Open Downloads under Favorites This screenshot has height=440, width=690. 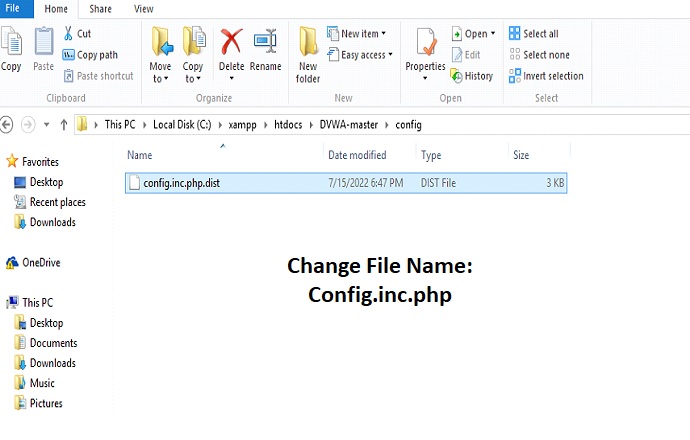(45, 222)
